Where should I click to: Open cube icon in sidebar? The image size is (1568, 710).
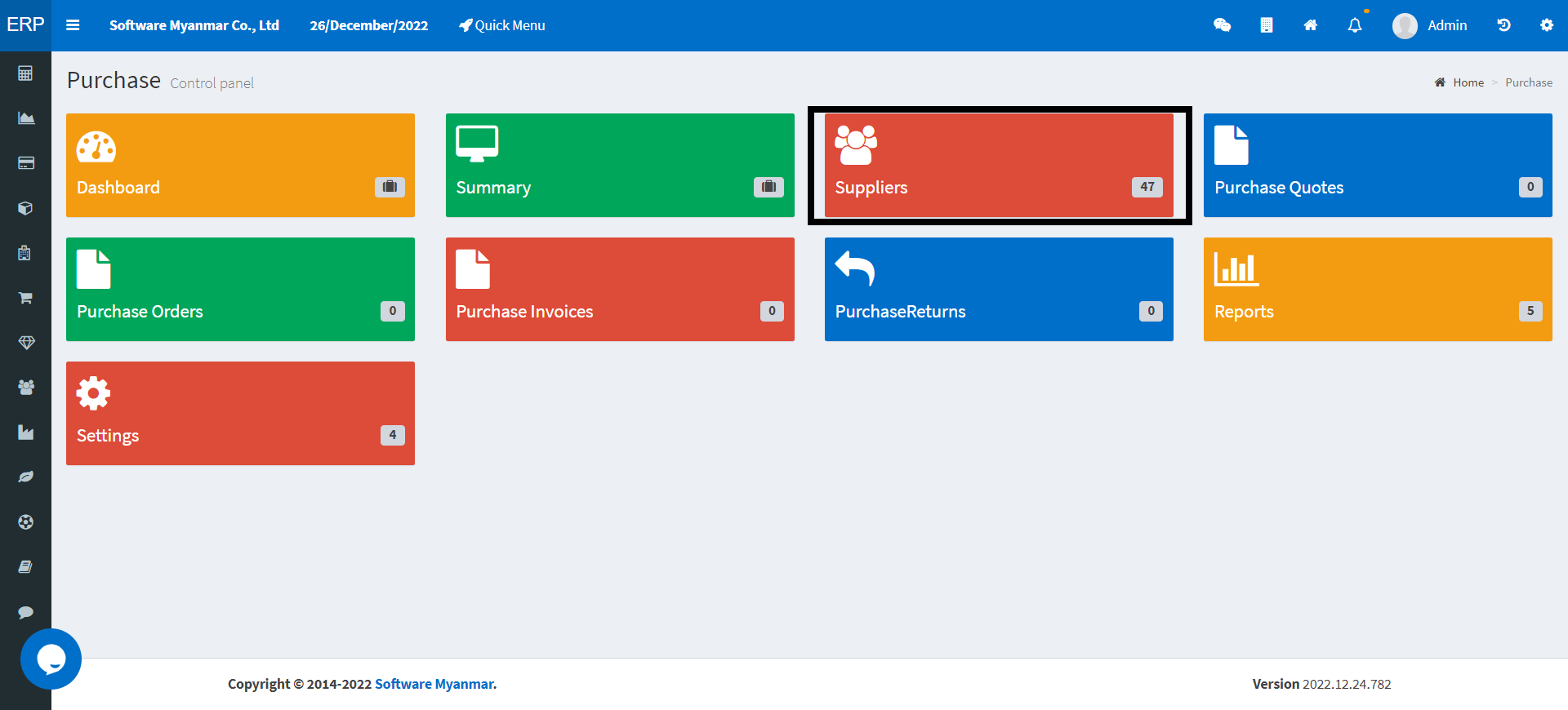(25, 208)
